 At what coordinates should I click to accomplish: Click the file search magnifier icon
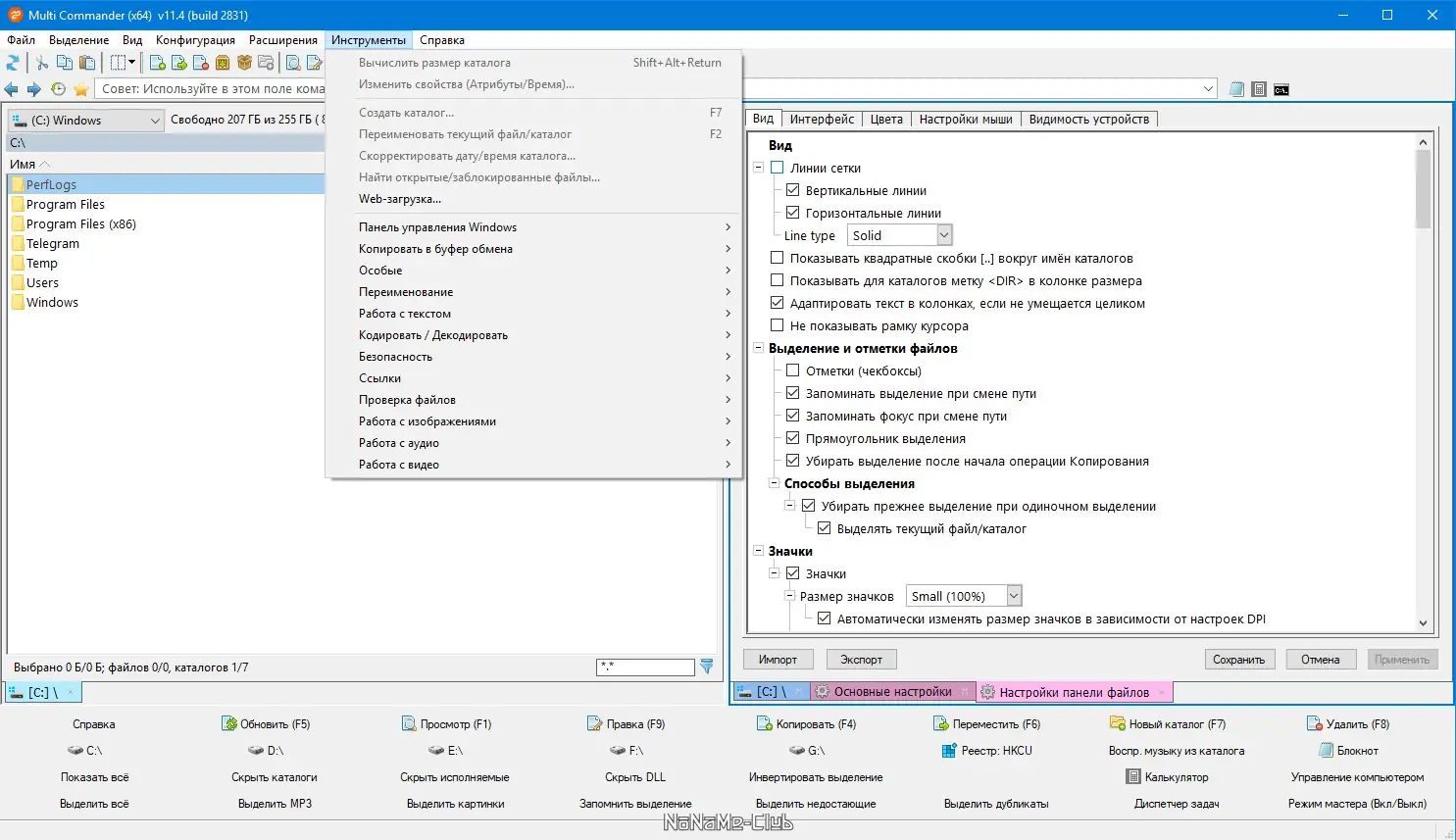293,63
